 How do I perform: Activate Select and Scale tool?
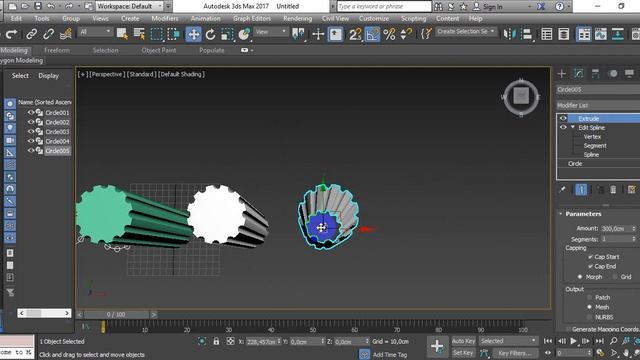(x=227, y=34)
